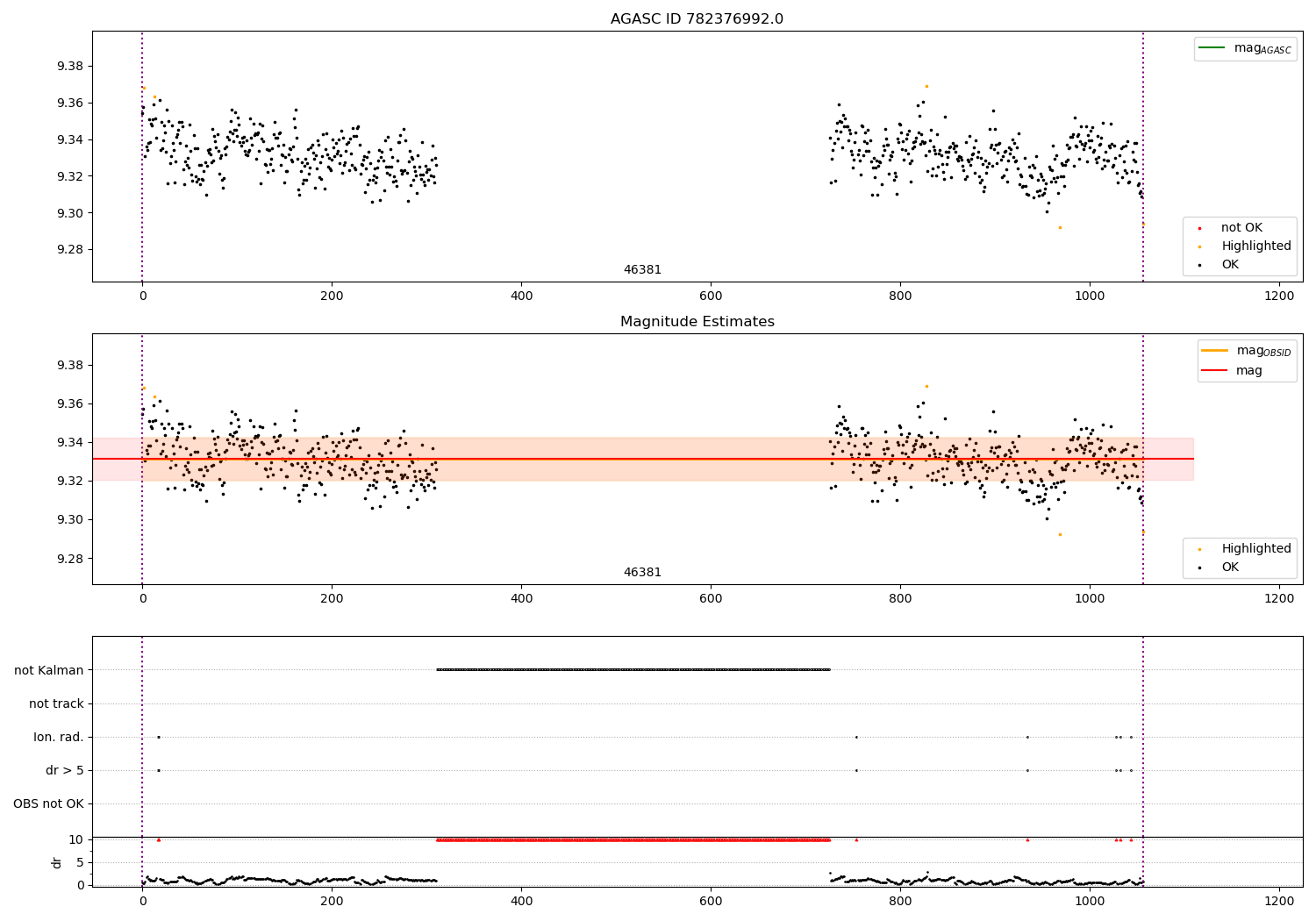
Task: Click the "Ion. rad." axis label
Action: pyautogui.click(x=59, y=737)
